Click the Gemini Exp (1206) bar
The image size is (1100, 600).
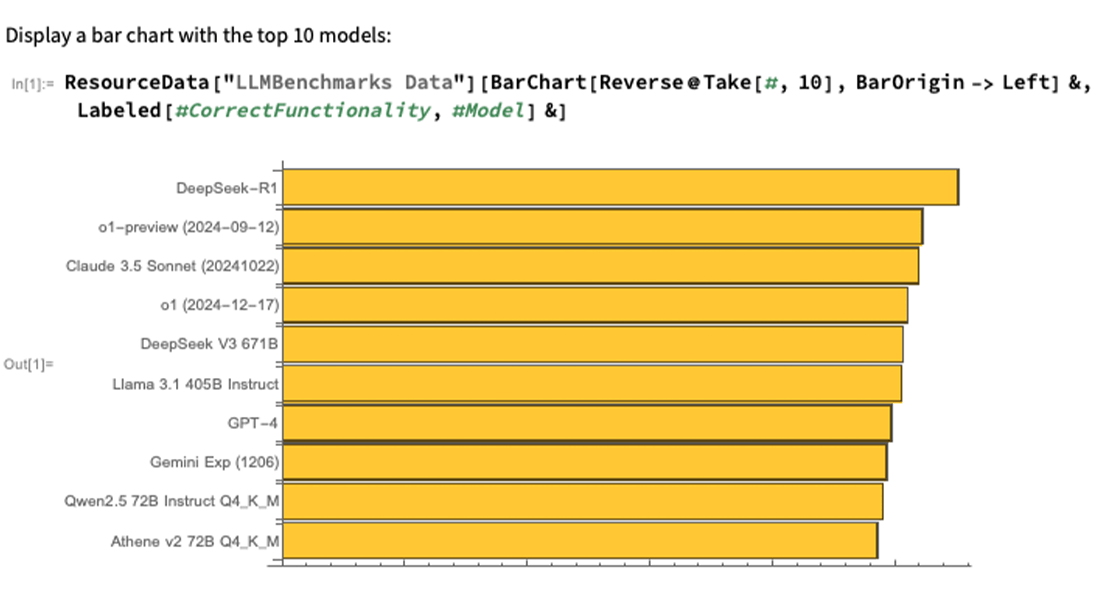(x=584, y=462)
